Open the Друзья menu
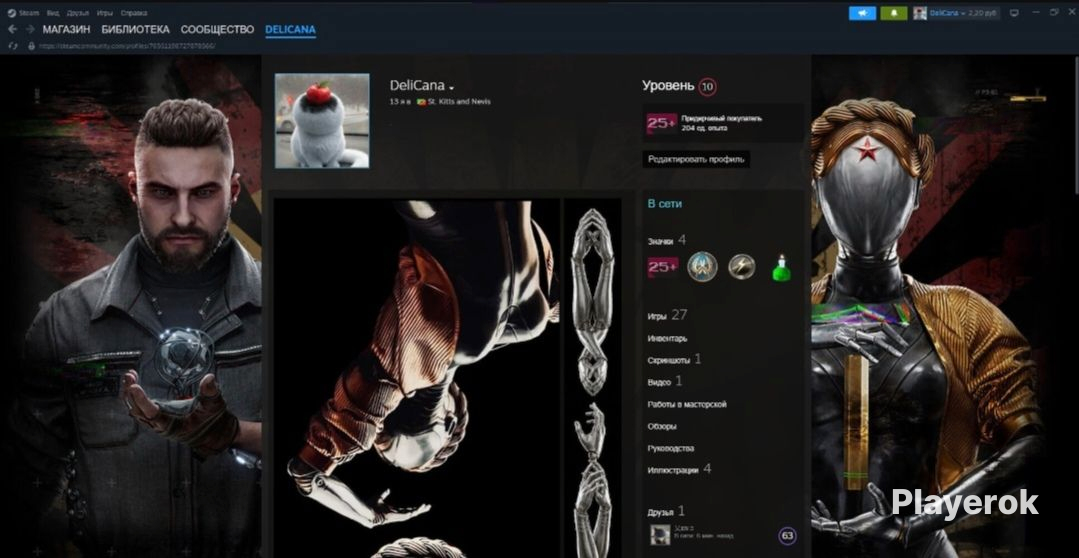 click(78, 13)
